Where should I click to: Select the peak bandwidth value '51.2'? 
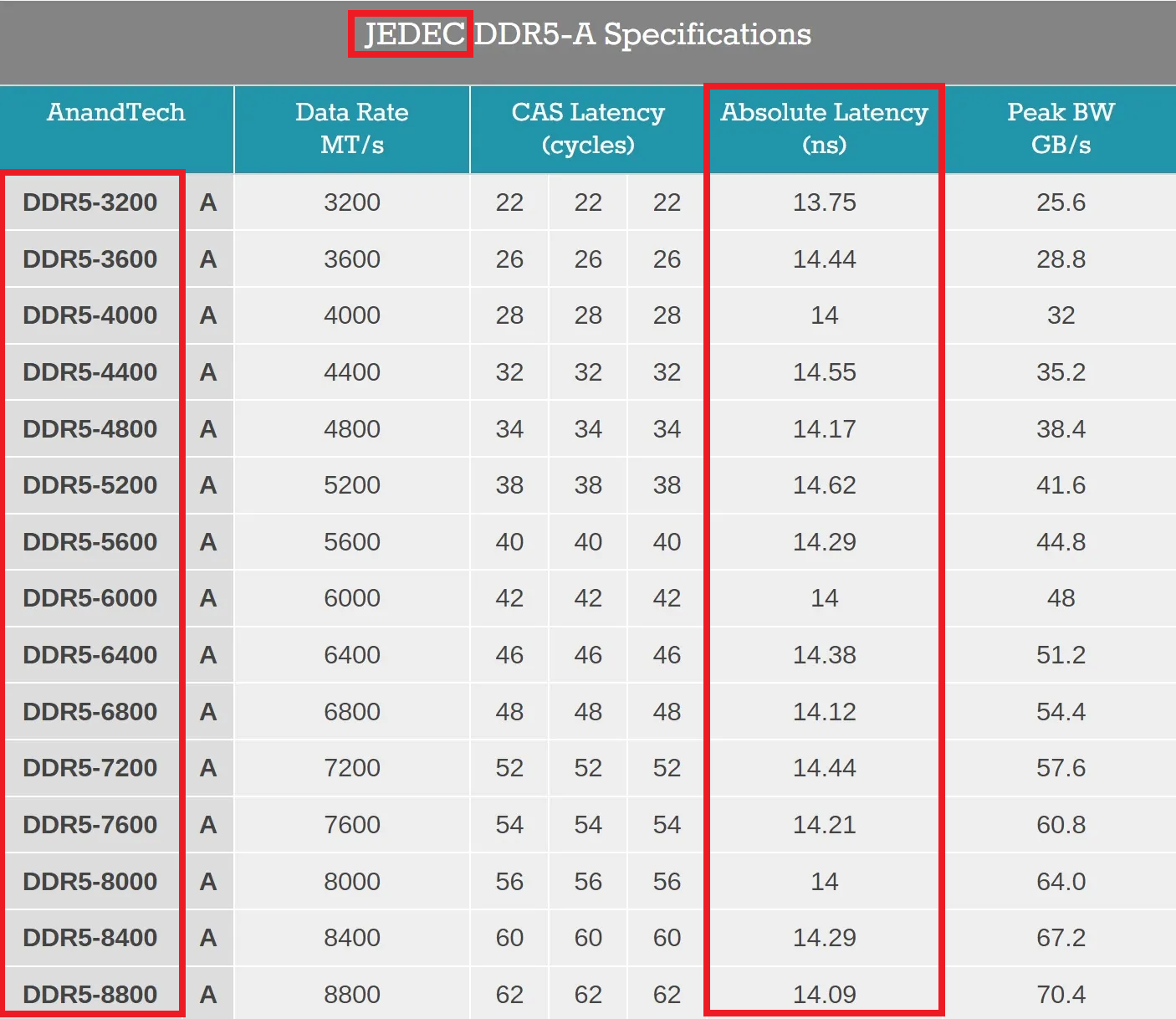point(1061,655)
